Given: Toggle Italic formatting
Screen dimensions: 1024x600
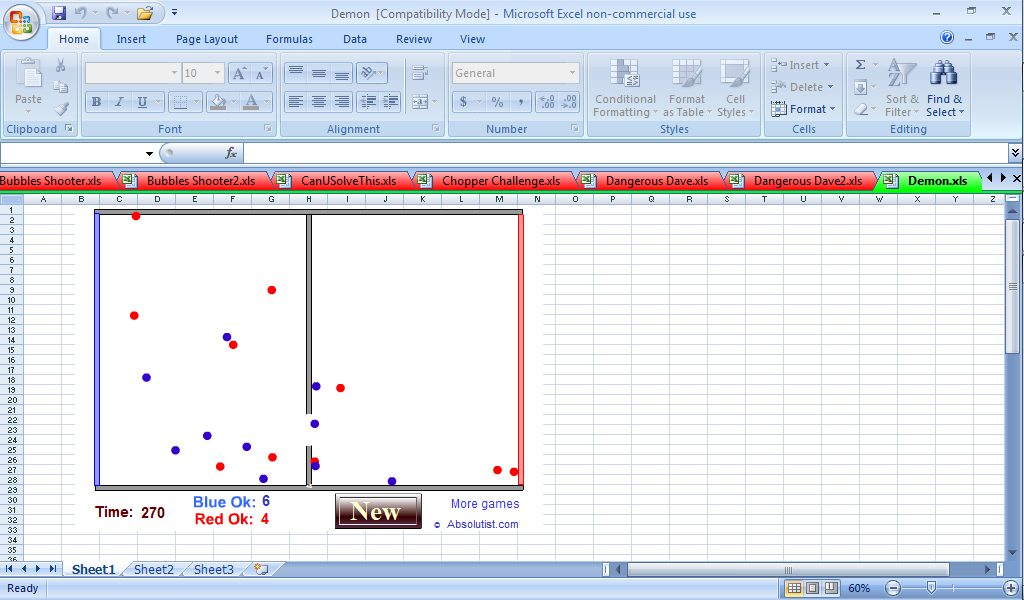Looking at the screenshot, I should click(119, 102).
